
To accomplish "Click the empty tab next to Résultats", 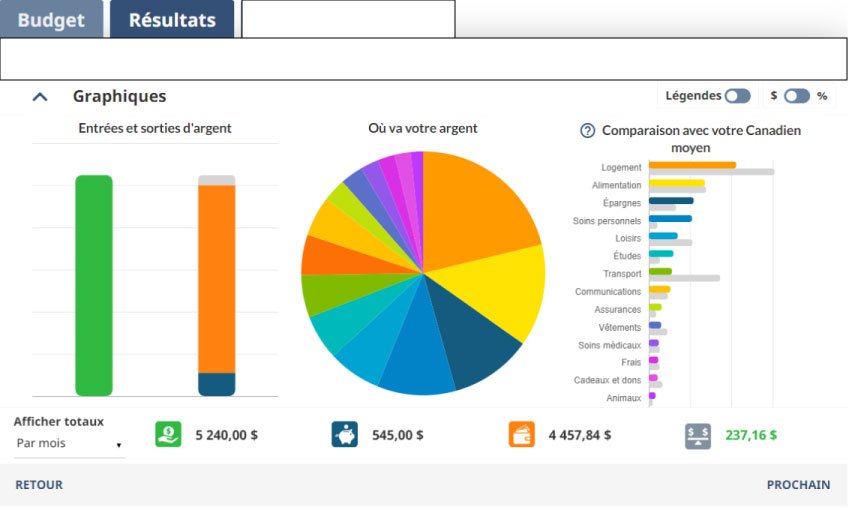I will [348, 19].
